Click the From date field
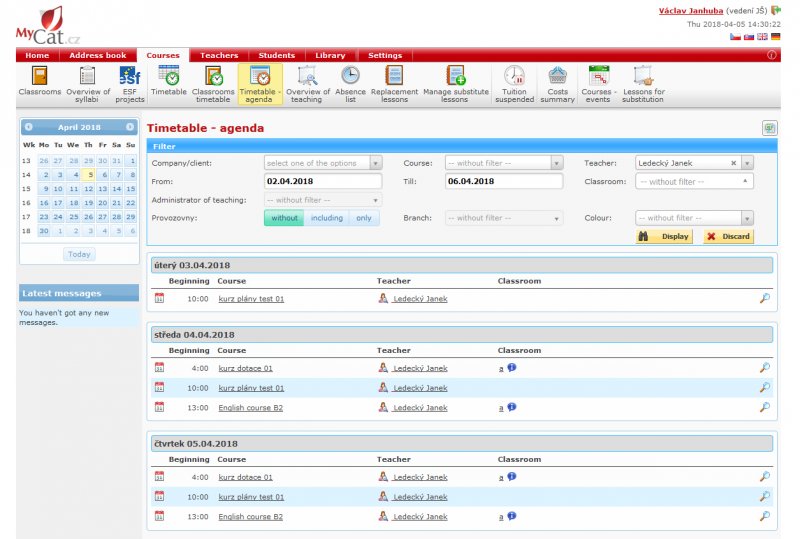This screenshot has height=539, width=800. tap(323, 182)
